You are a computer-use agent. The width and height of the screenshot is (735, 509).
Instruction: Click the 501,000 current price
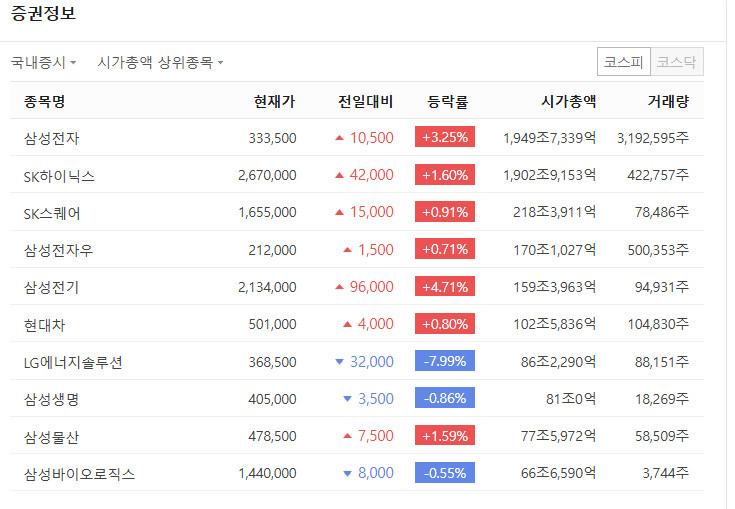[x=272, y=324]
